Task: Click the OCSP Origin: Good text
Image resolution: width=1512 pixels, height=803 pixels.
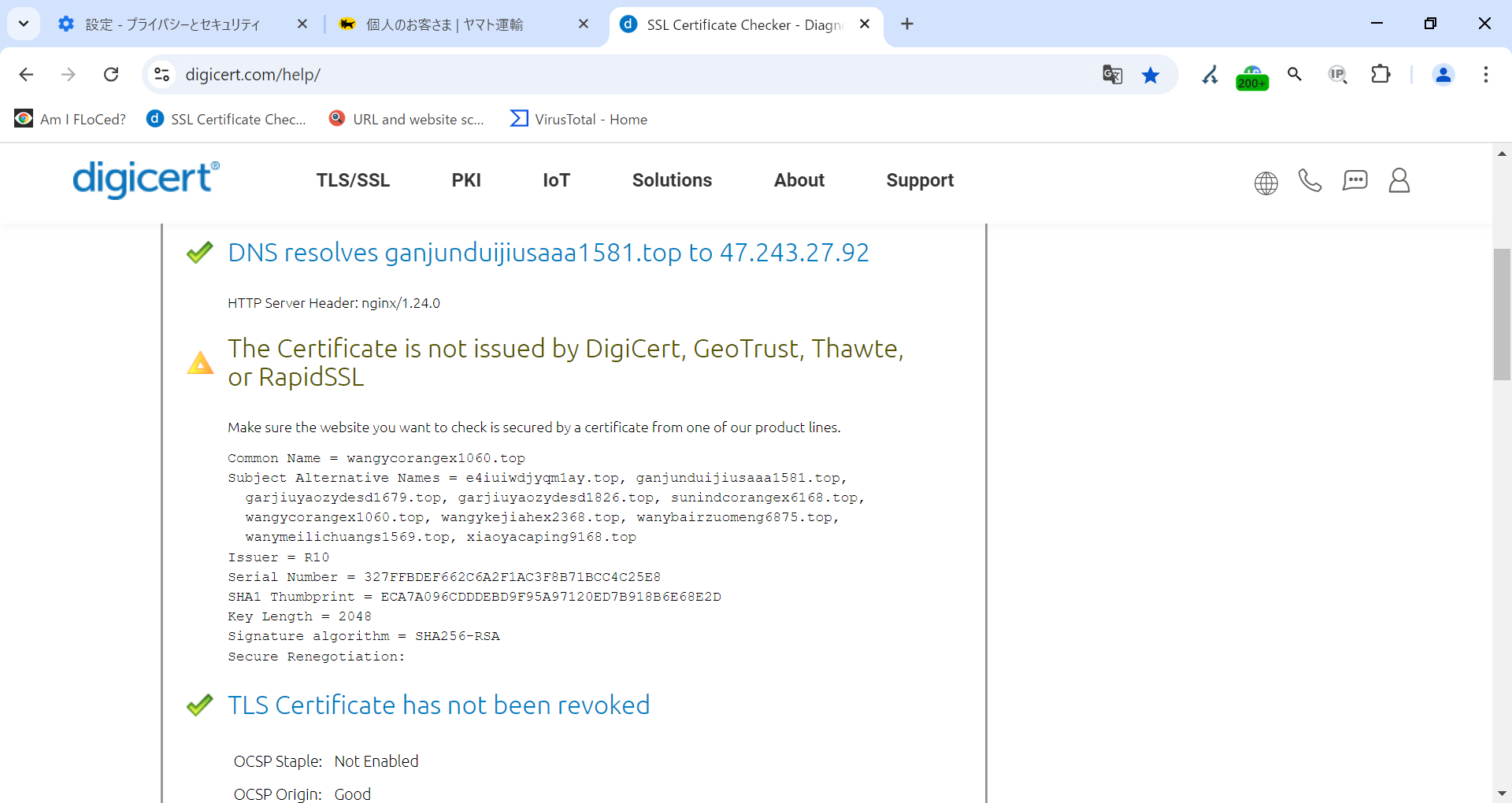Action: click(302, 794)
